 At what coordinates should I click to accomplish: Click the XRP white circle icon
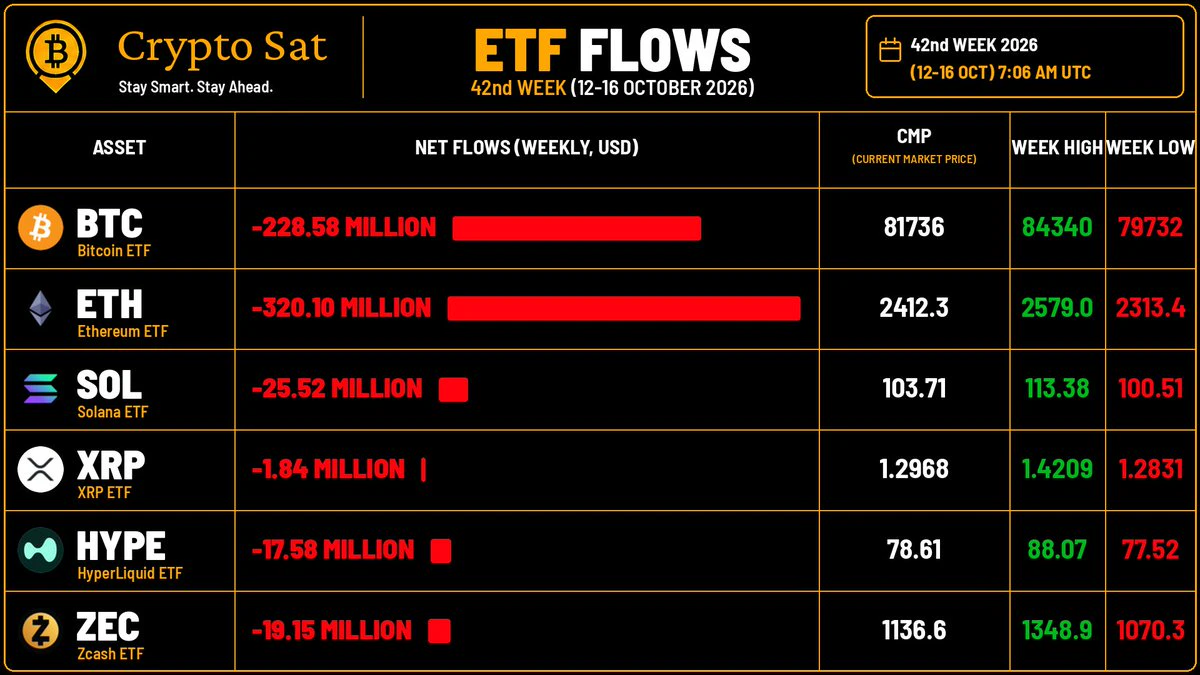click(x=41, y=469)
